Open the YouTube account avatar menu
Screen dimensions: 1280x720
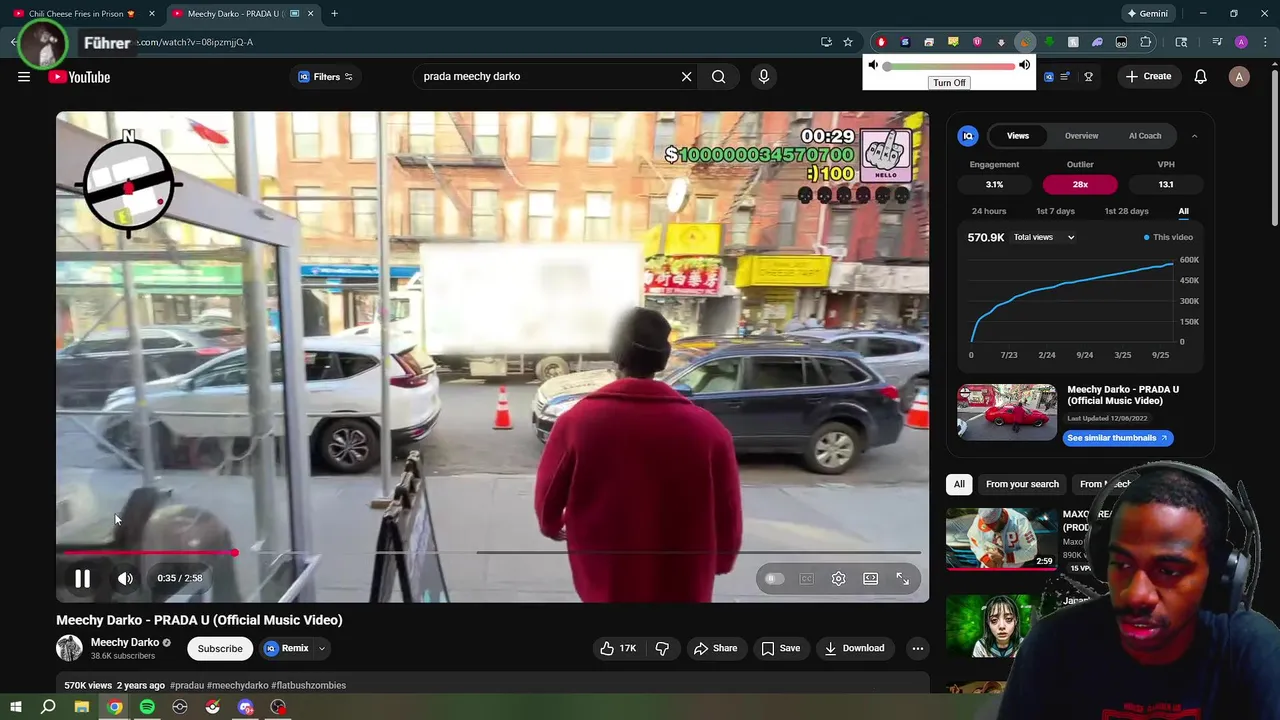[x=1239, y=77]
